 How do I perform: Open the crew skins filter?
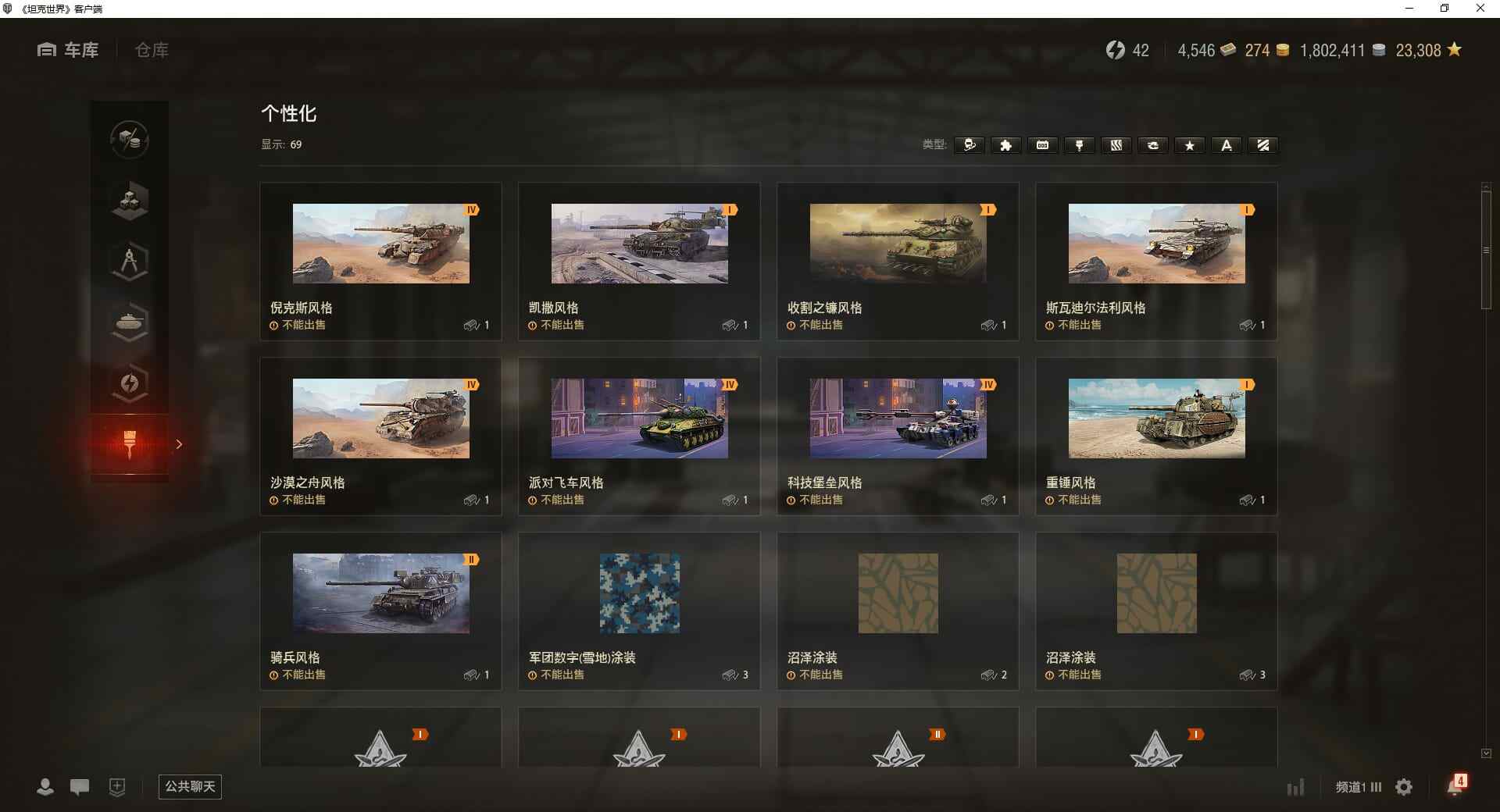tap(969, 145)
